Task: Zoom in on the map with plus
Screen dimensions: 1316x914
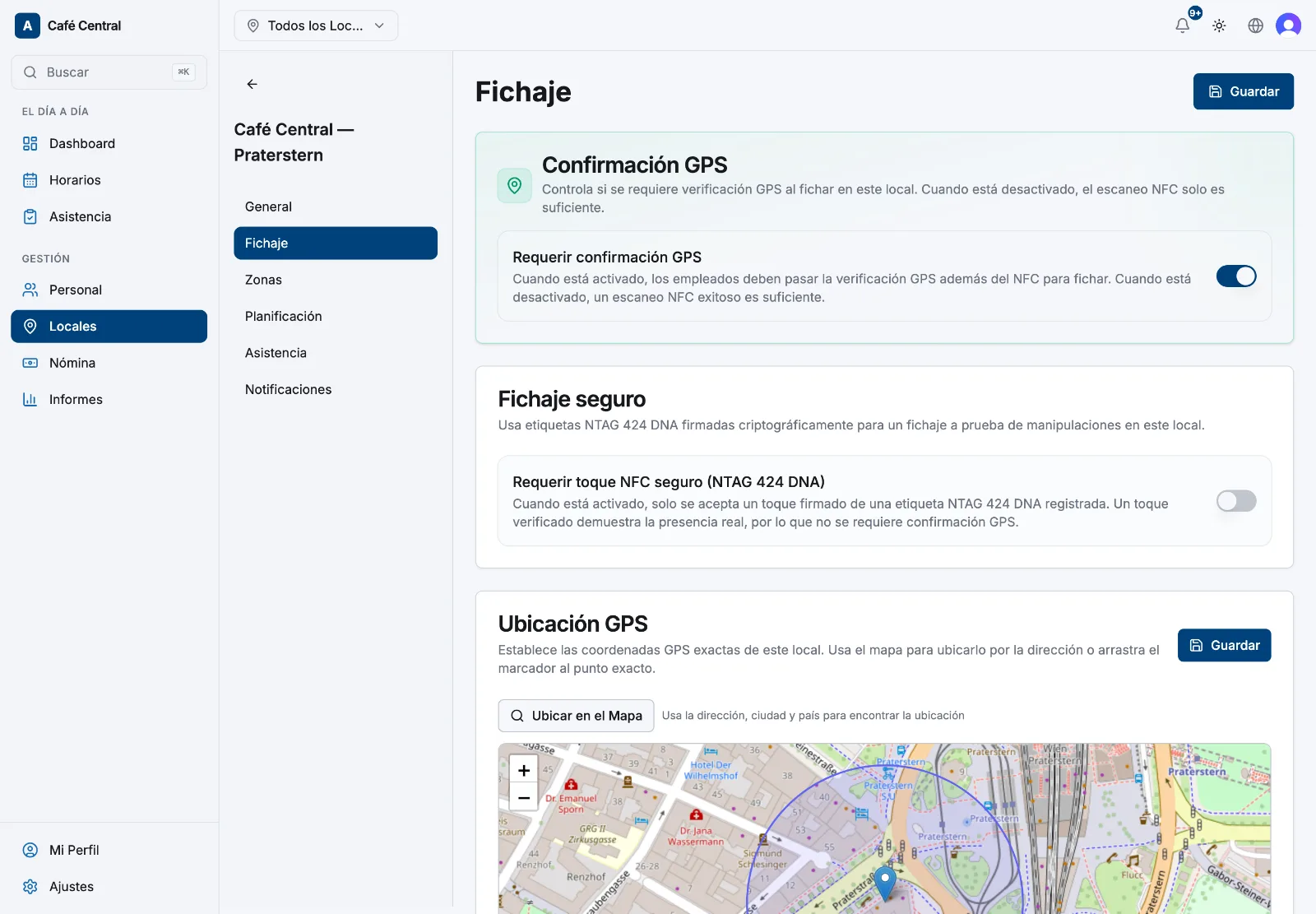Action: click(524, 770)
